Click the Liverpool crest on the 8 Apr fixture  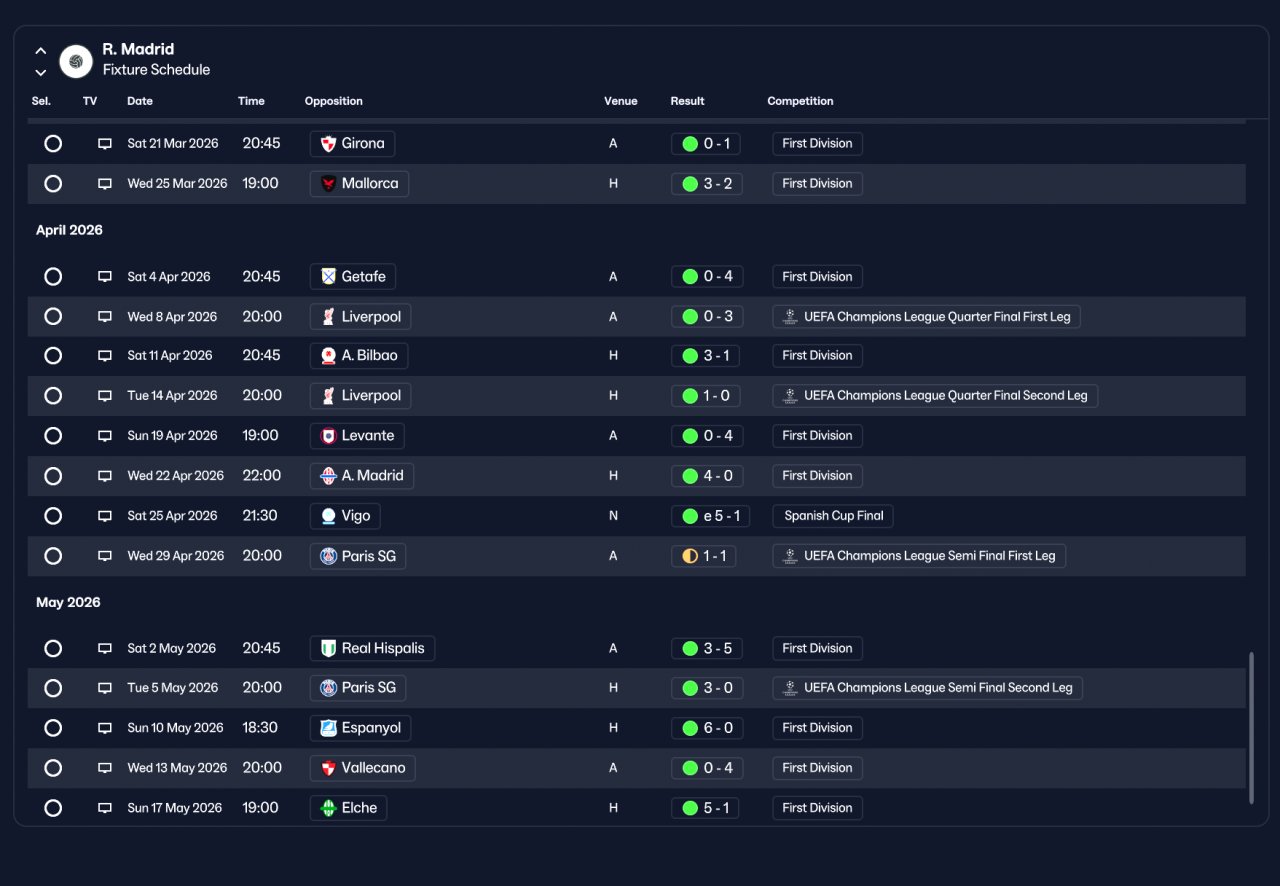point(328,317)
